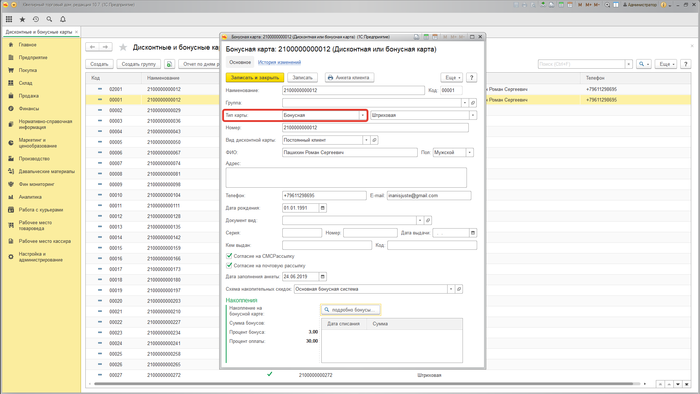Open the Склад section in sidebar
Screen dimensions: 700x394
click(25, 83)
